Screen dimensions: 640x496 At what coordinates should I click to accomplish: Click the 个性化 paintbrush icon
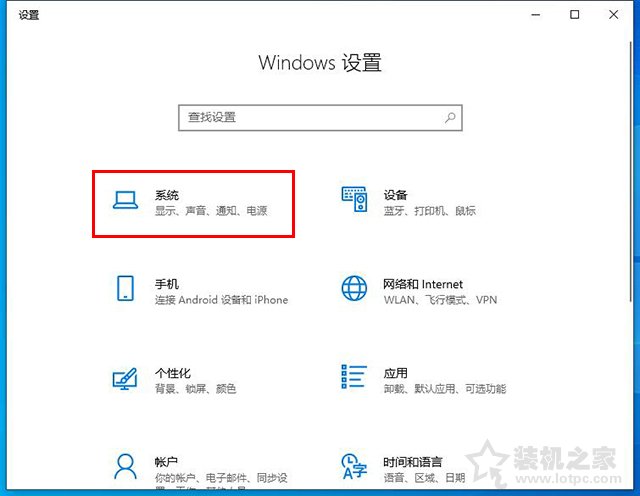pyautogui.click(x=125, y=379)
